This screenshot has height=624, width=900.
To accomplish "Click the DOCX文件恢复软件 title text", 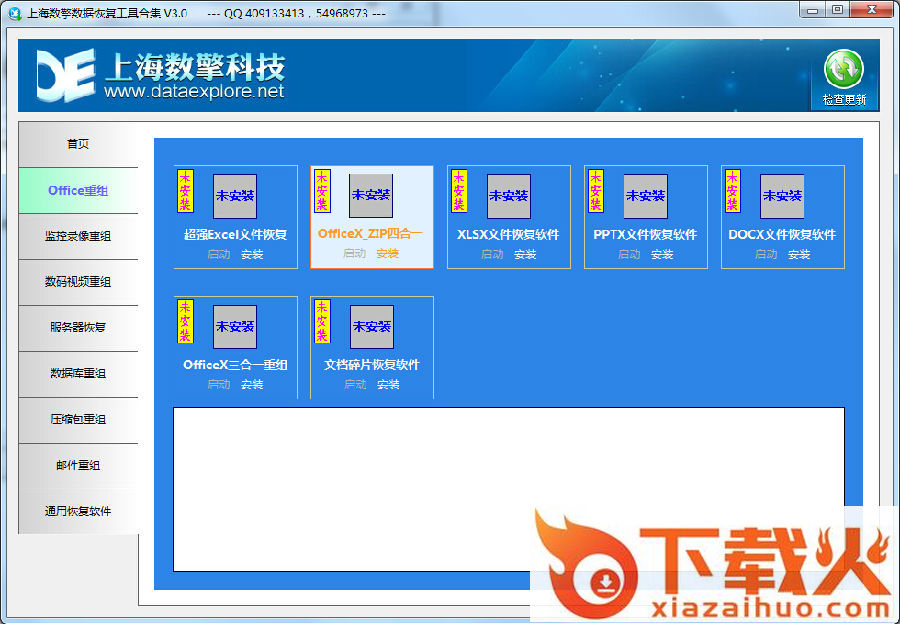I will tap(782, 235).
